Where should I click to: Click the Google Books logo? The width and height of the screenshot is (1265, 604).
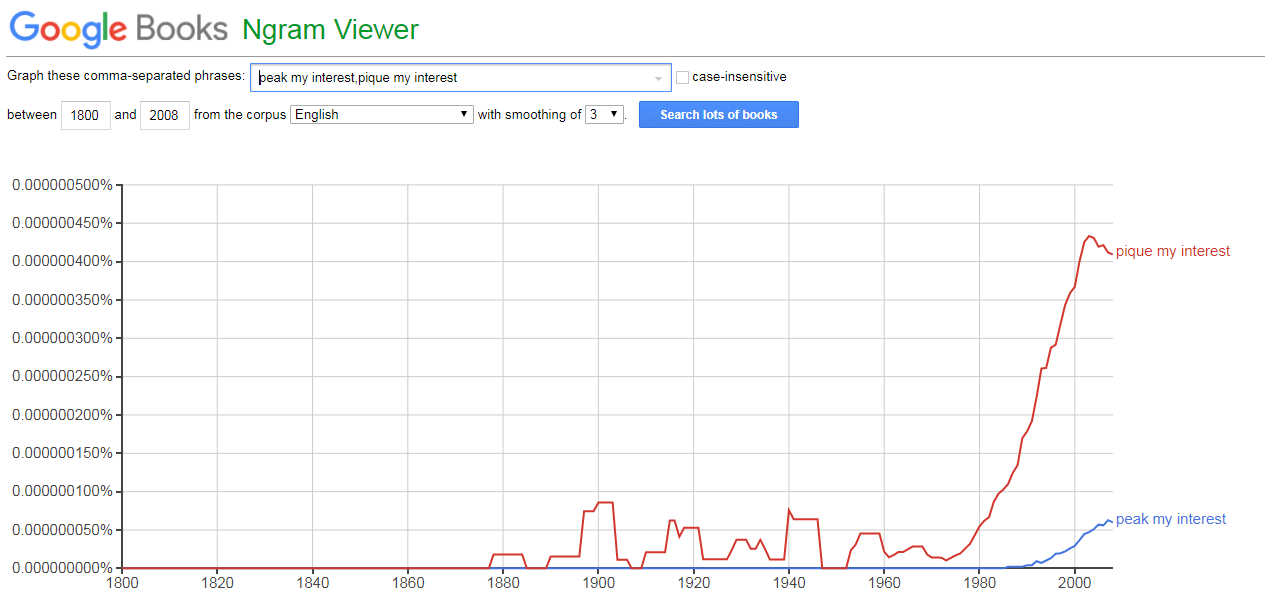tap(118, 28)
